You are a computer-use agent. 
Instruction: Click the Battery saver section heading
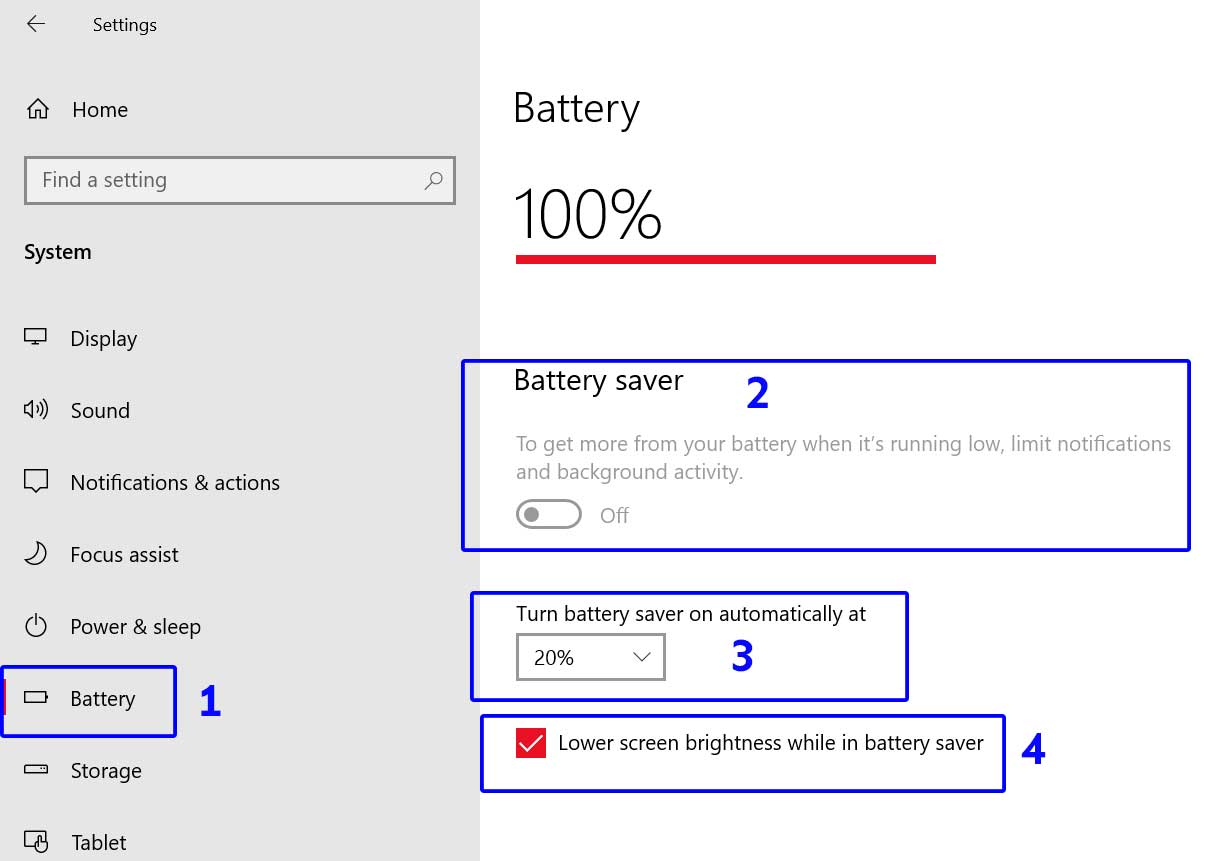[x=598, y=380]
